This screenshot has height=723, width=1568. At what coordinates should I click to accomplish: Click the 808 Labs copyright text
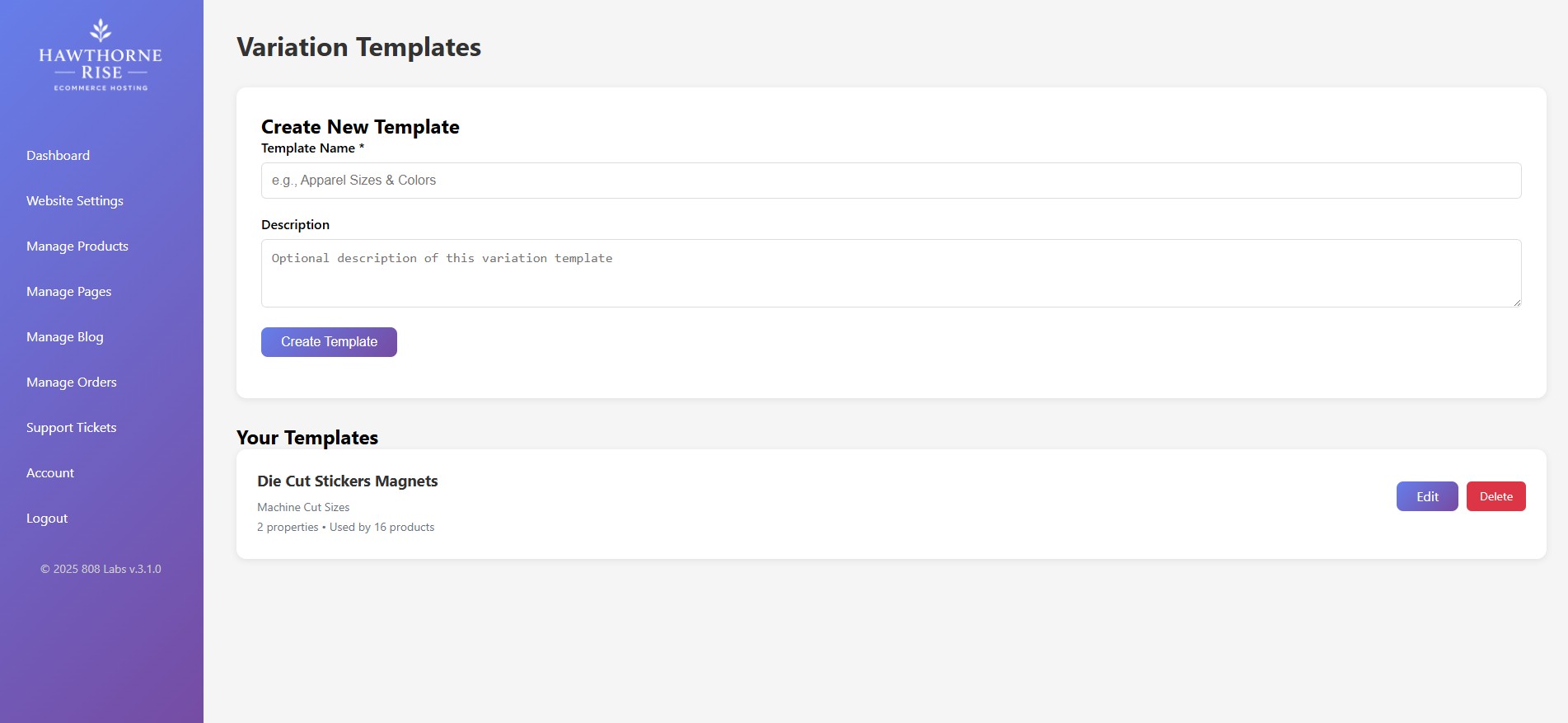point(101,569)
